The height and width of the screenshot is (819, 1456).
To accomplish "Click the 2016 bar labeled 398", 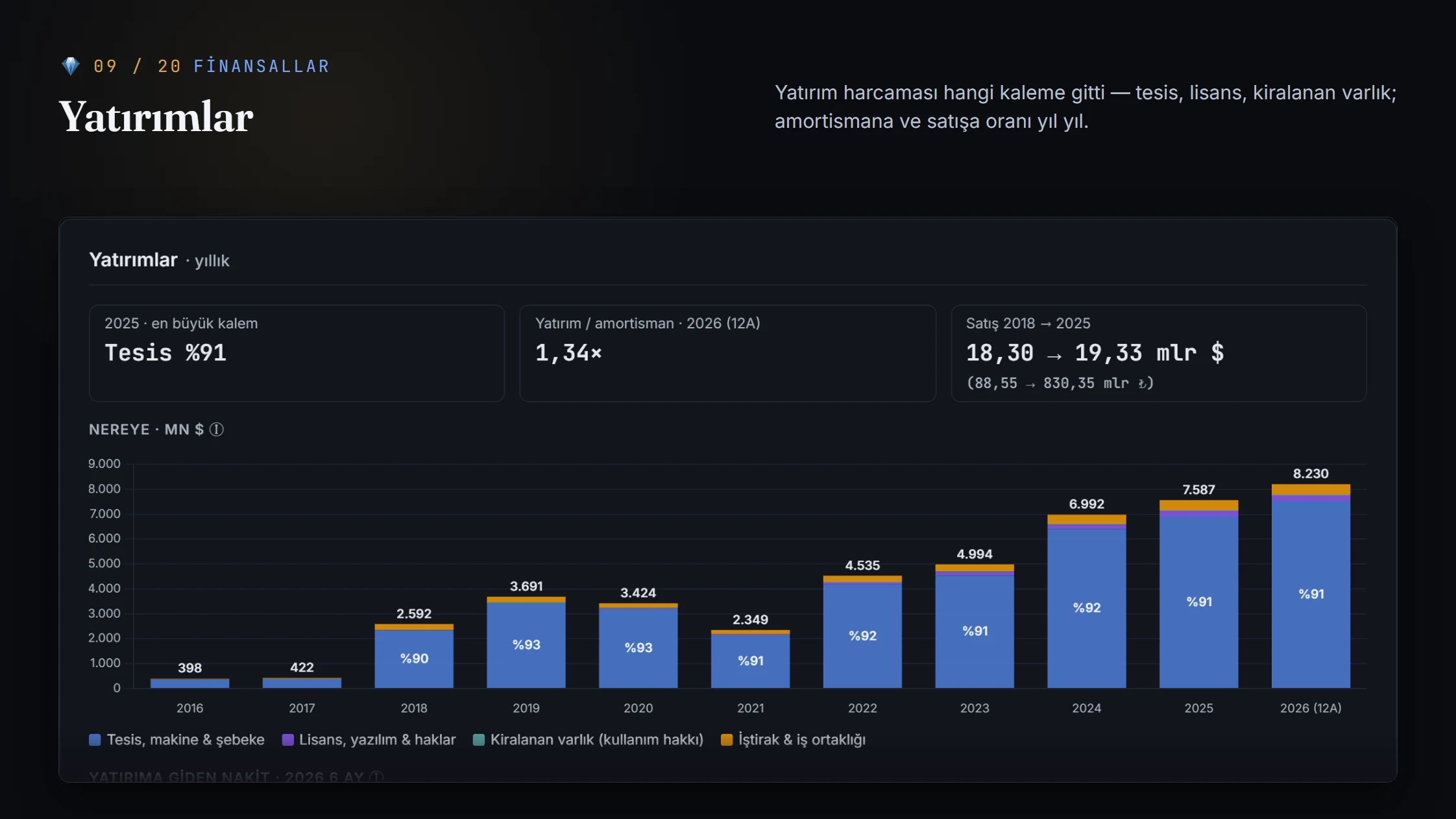I will (189, 683).
